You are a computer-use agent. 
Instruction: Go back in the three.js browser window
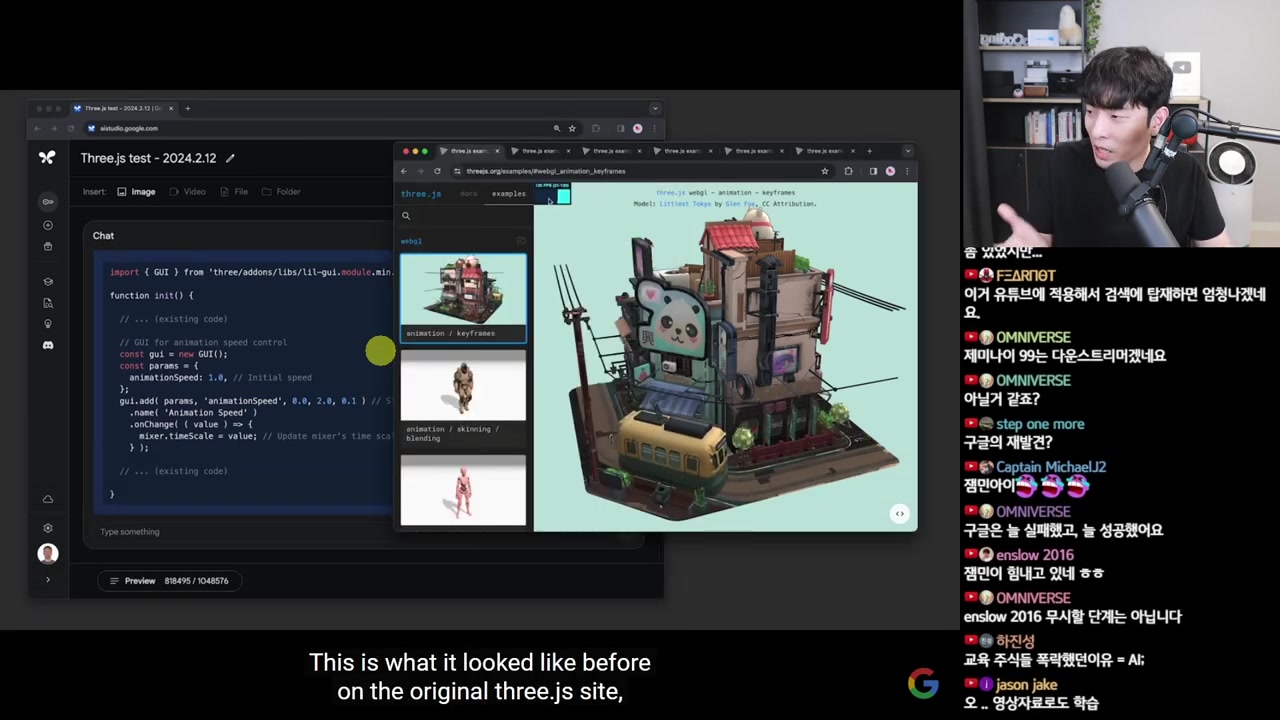pos(405,171)
